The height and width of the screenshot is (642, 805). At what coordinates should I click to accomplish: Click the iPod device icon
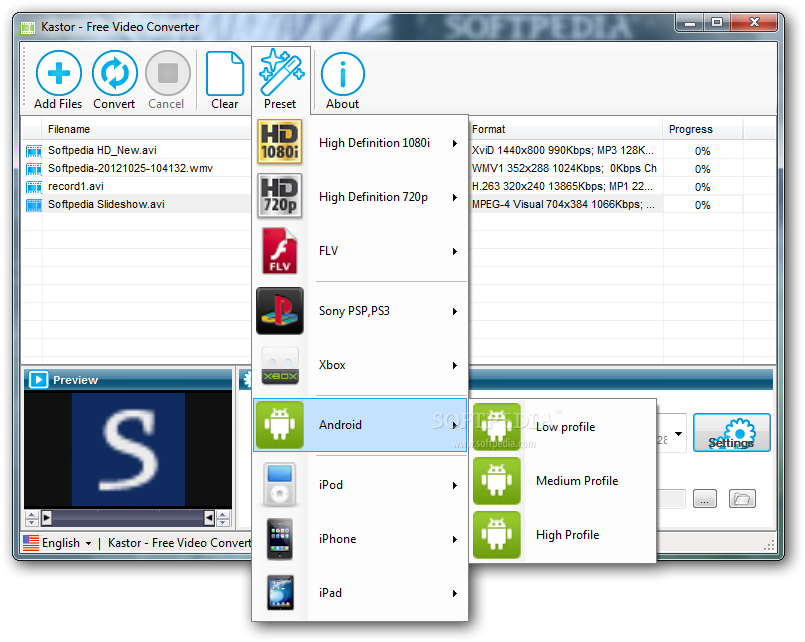pyautogui.click(x=280, y=485)
